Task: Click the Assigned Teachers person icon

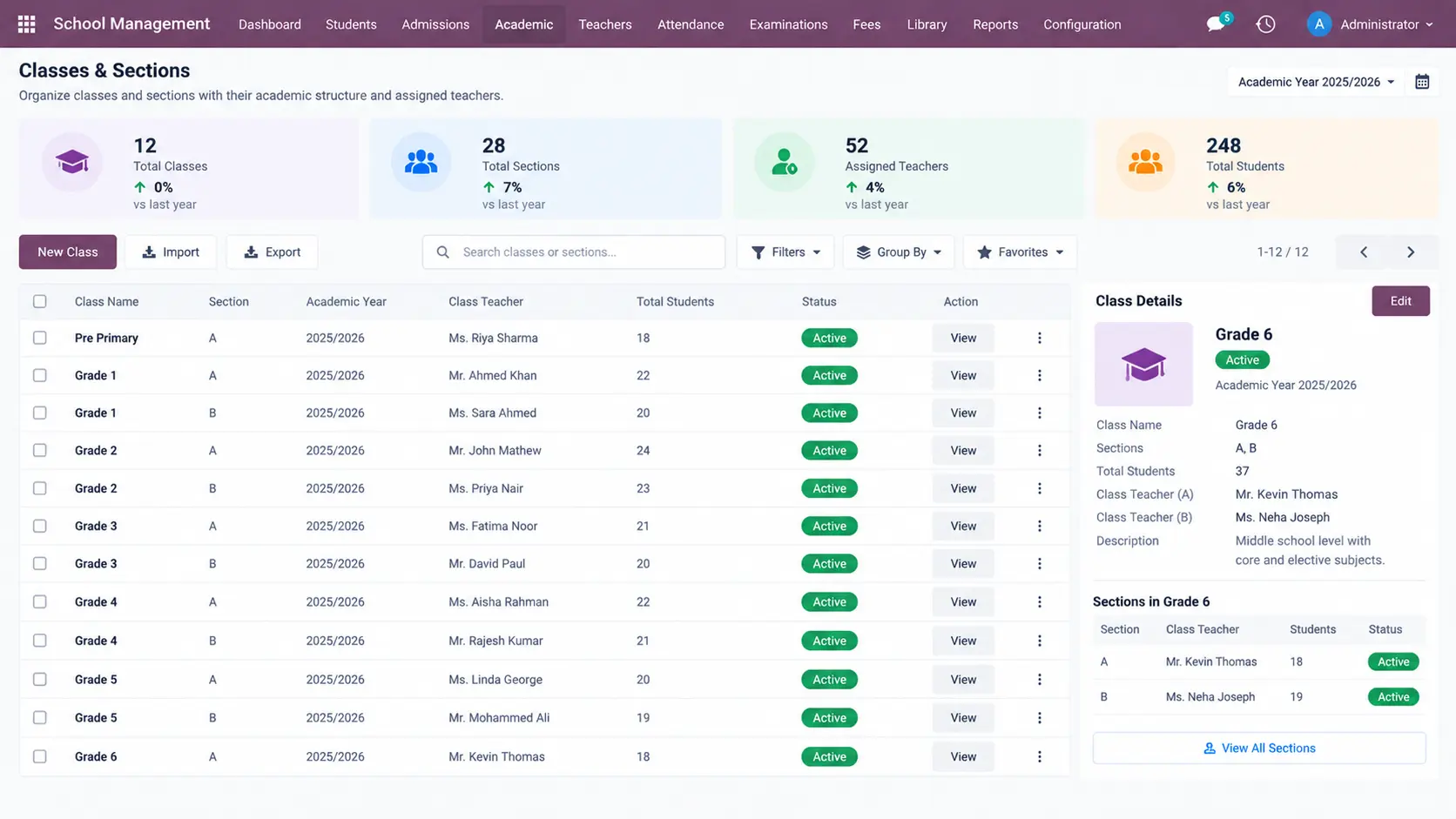Action: pos(784,162)
